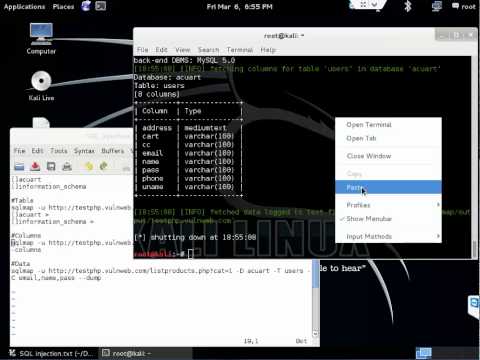Viewport: 480px width, 360px height.
Task: Open terminal File menu
Action: click(x=142, y=50)
